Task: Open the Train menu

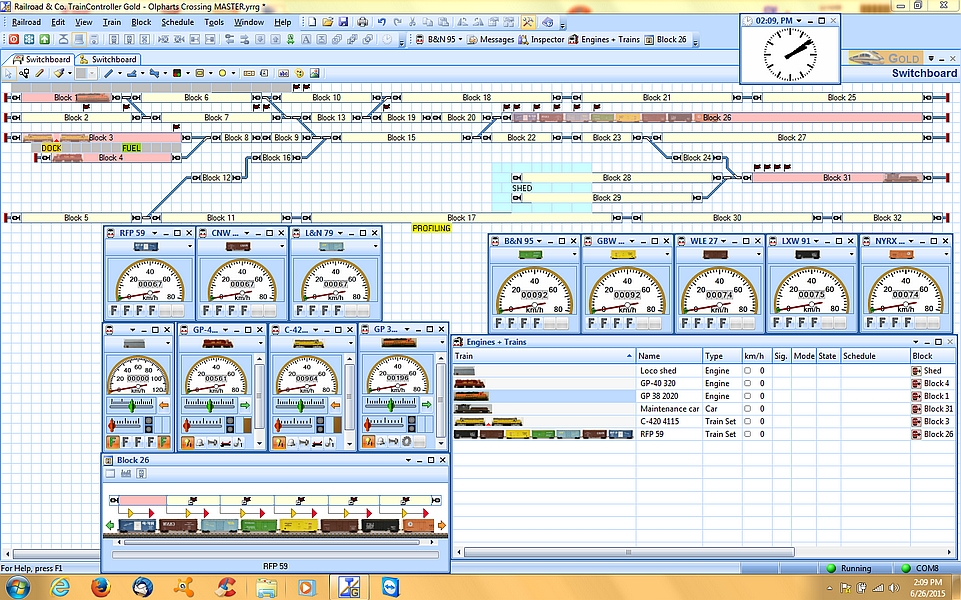Action: [112, 22]
